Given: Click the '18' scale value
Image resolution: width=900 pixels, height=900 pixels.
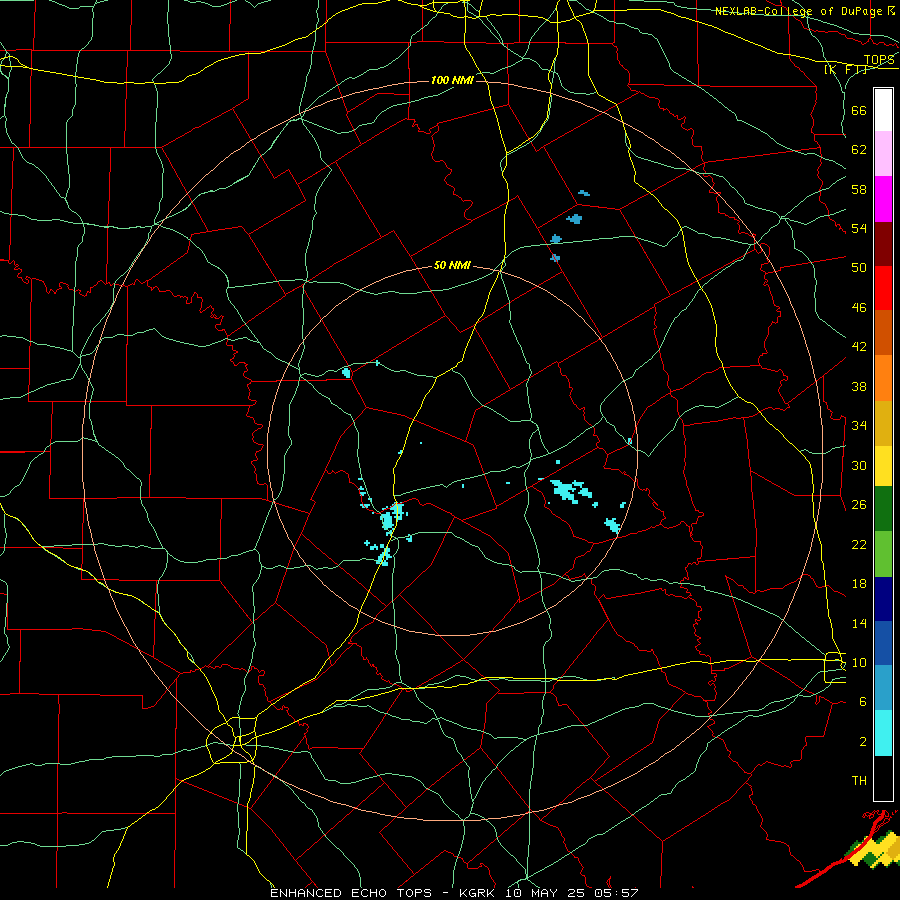Looking at the screenshot, I should pyautogui.click(x=859, y=584).
